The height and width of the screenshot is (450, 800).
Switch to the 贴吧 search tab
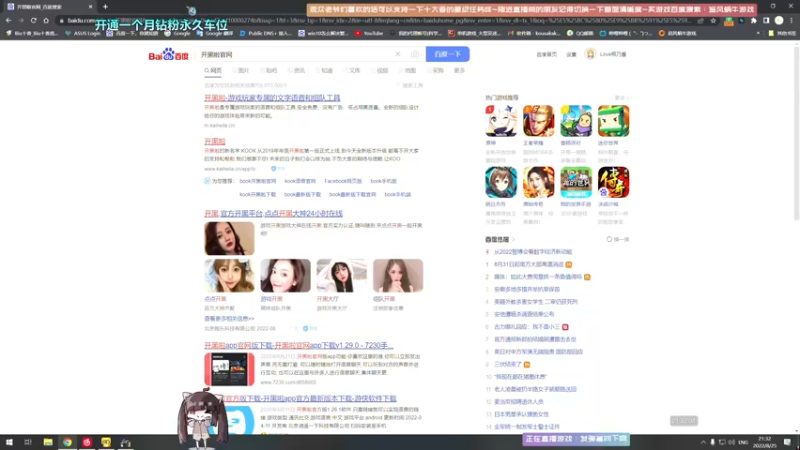pos(269,70)
